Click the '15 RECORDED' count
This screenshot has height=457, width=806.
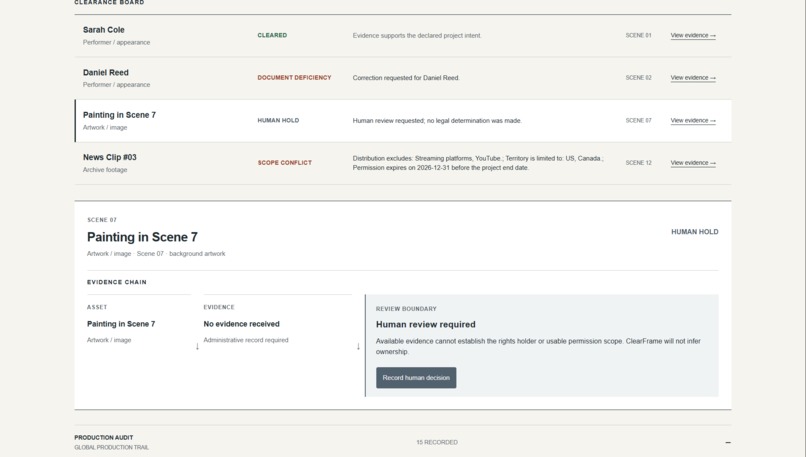coord(437,442)
